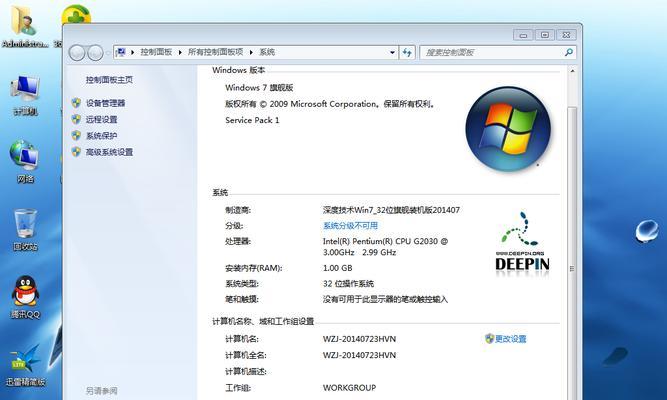This screenshot has width=667, height=400.
Task: Open 系统保护 link
Action: pyautogui.click(x=101, y=136)
